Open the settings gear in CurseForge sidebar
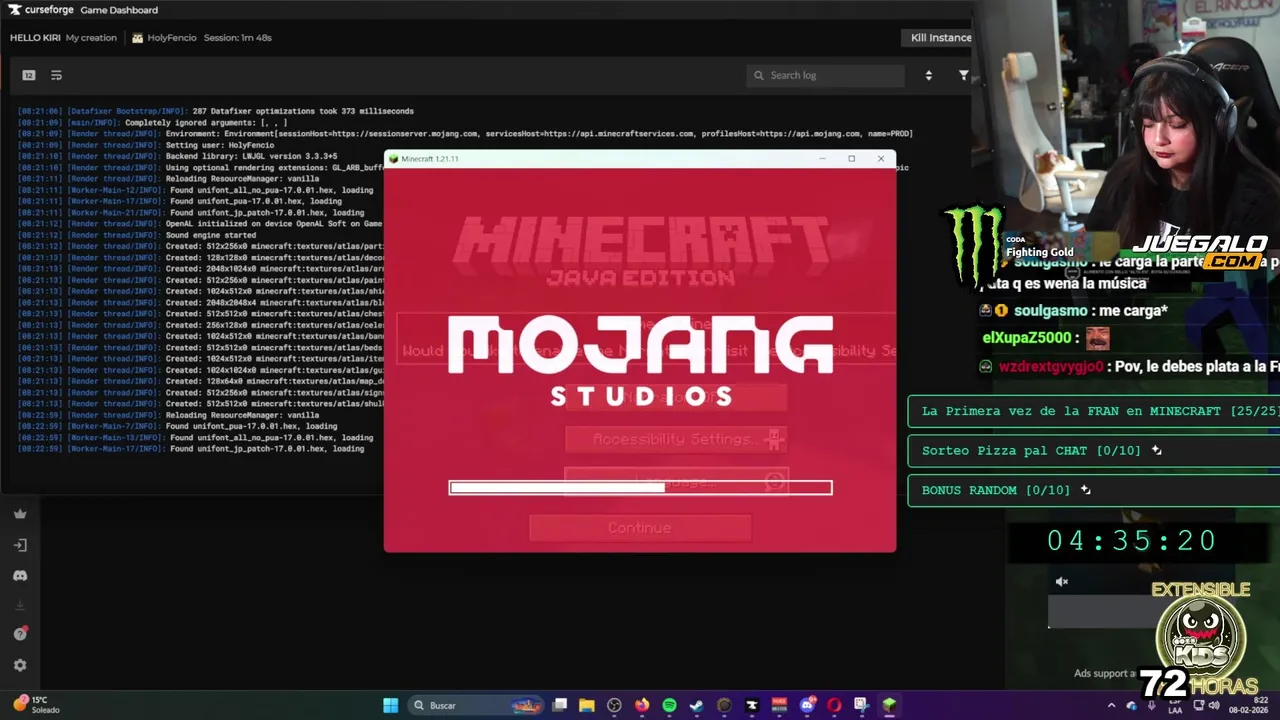Screen dimensions: 1280x720 click(20, 665)
